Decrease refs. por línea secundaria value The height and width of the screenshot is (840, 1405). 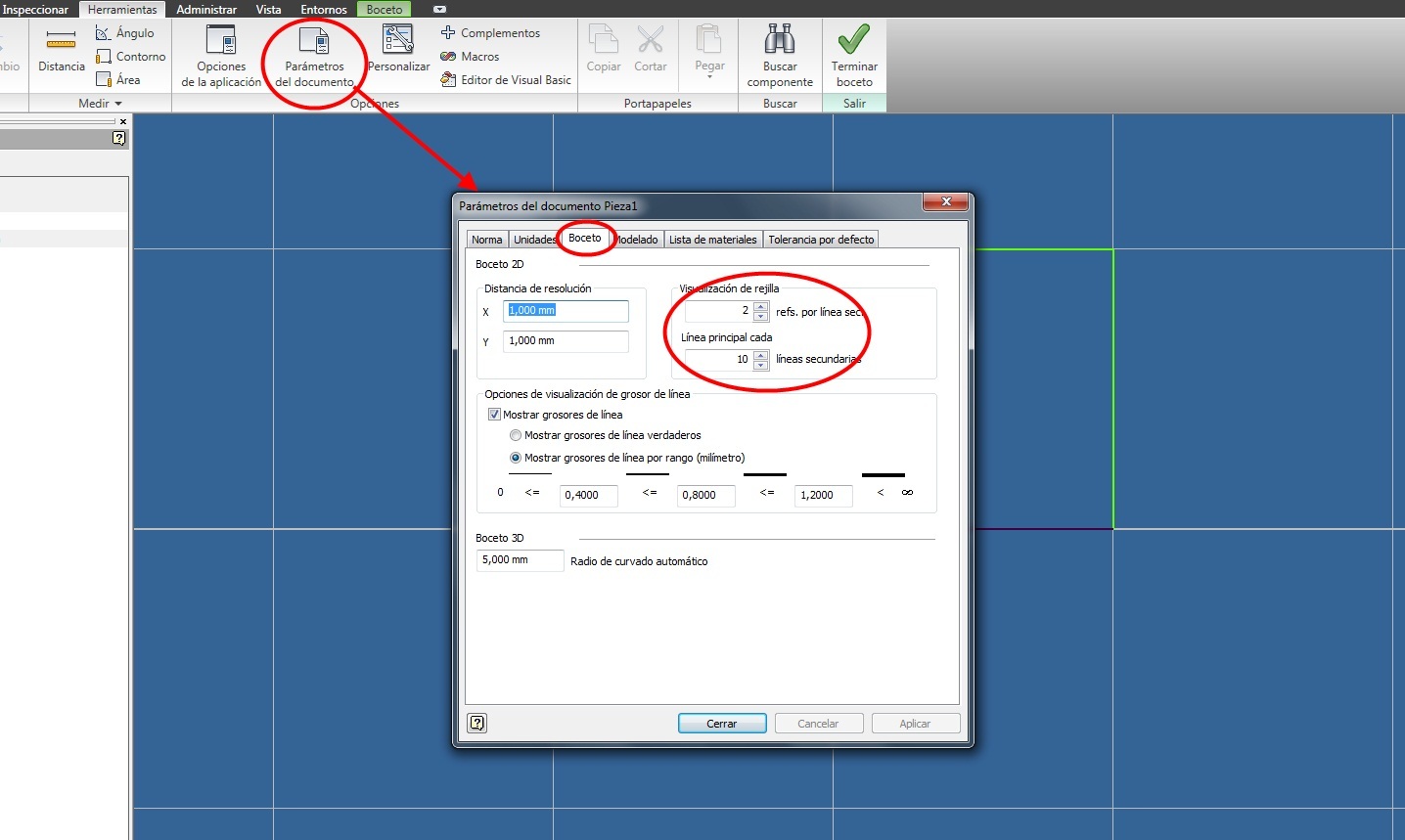pos(761,317)
